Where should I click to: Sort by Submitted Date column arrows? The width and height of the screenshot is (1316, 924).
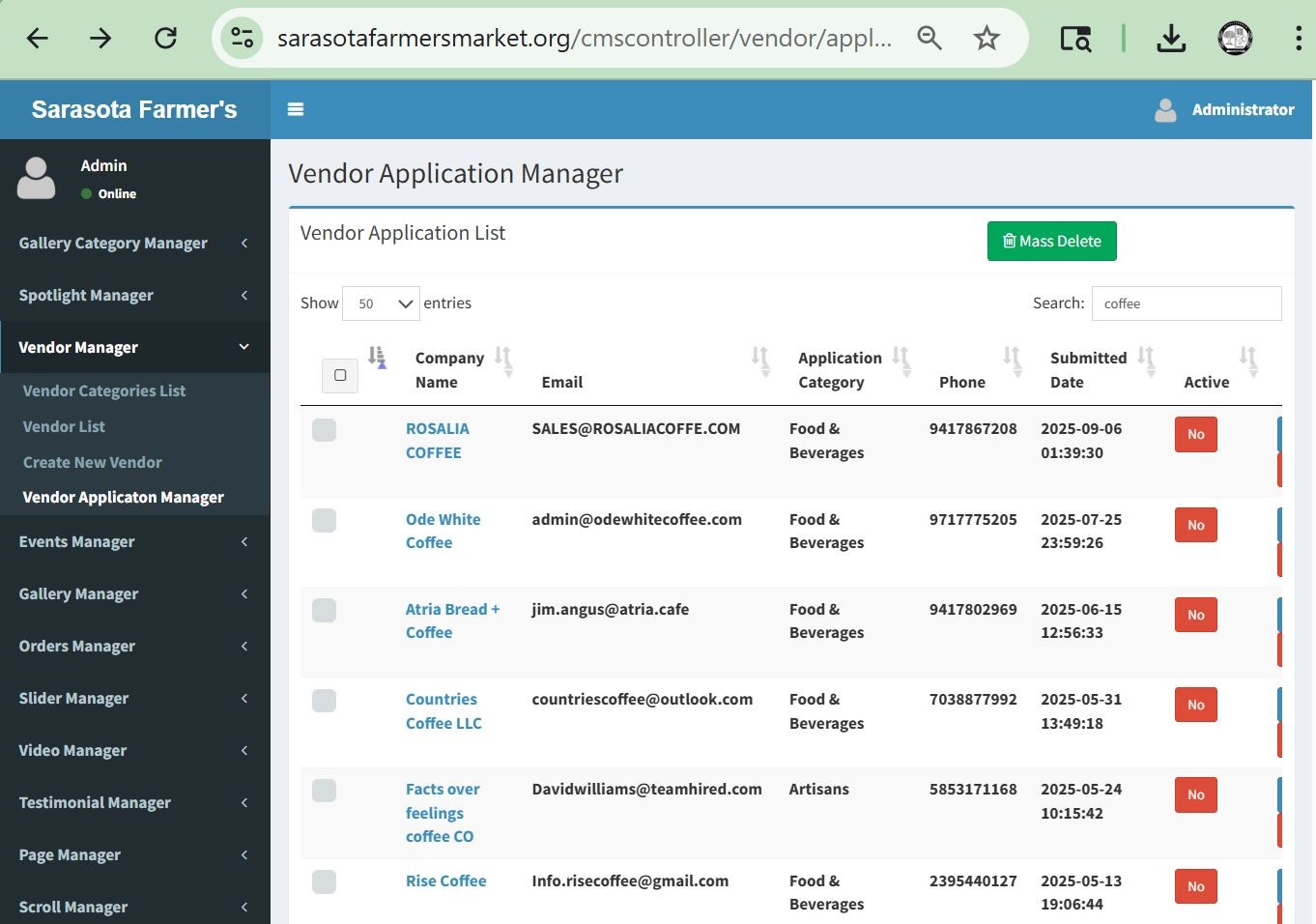click(x=1146, y=360)
